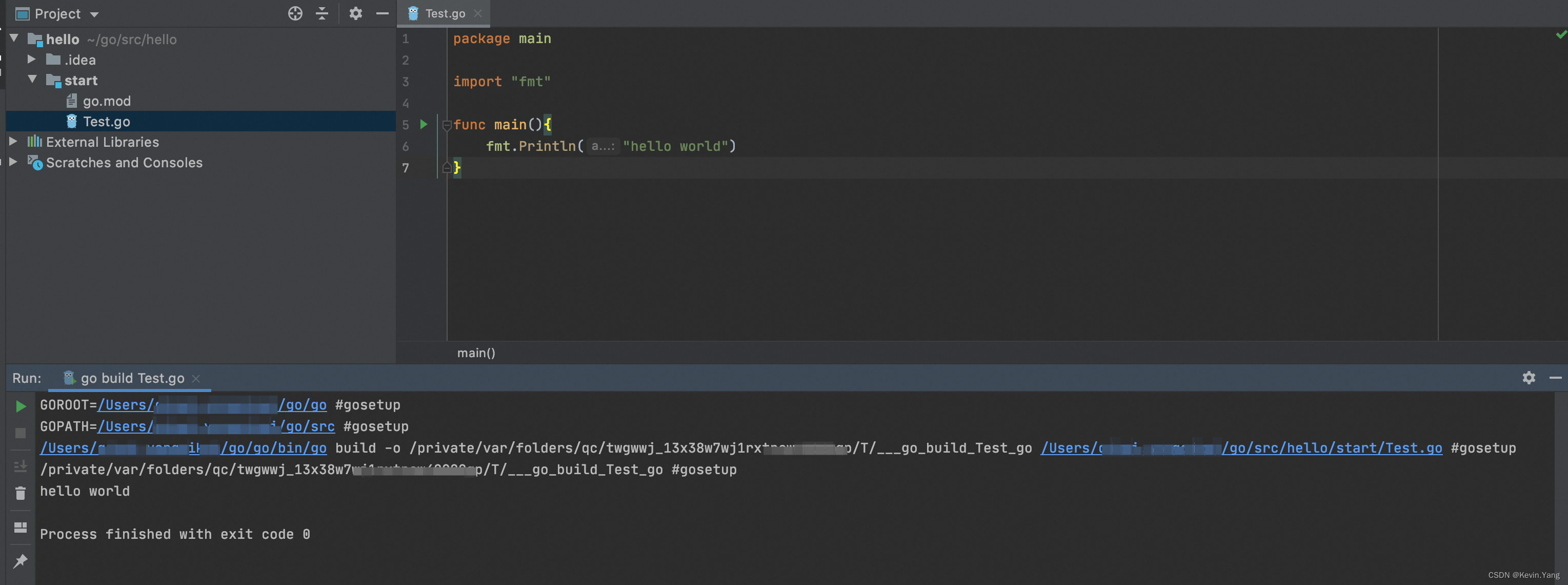This screenshot has height=585, width=1568.
Task: Toggle visibility of .idea folder
Action: [31, 59]
